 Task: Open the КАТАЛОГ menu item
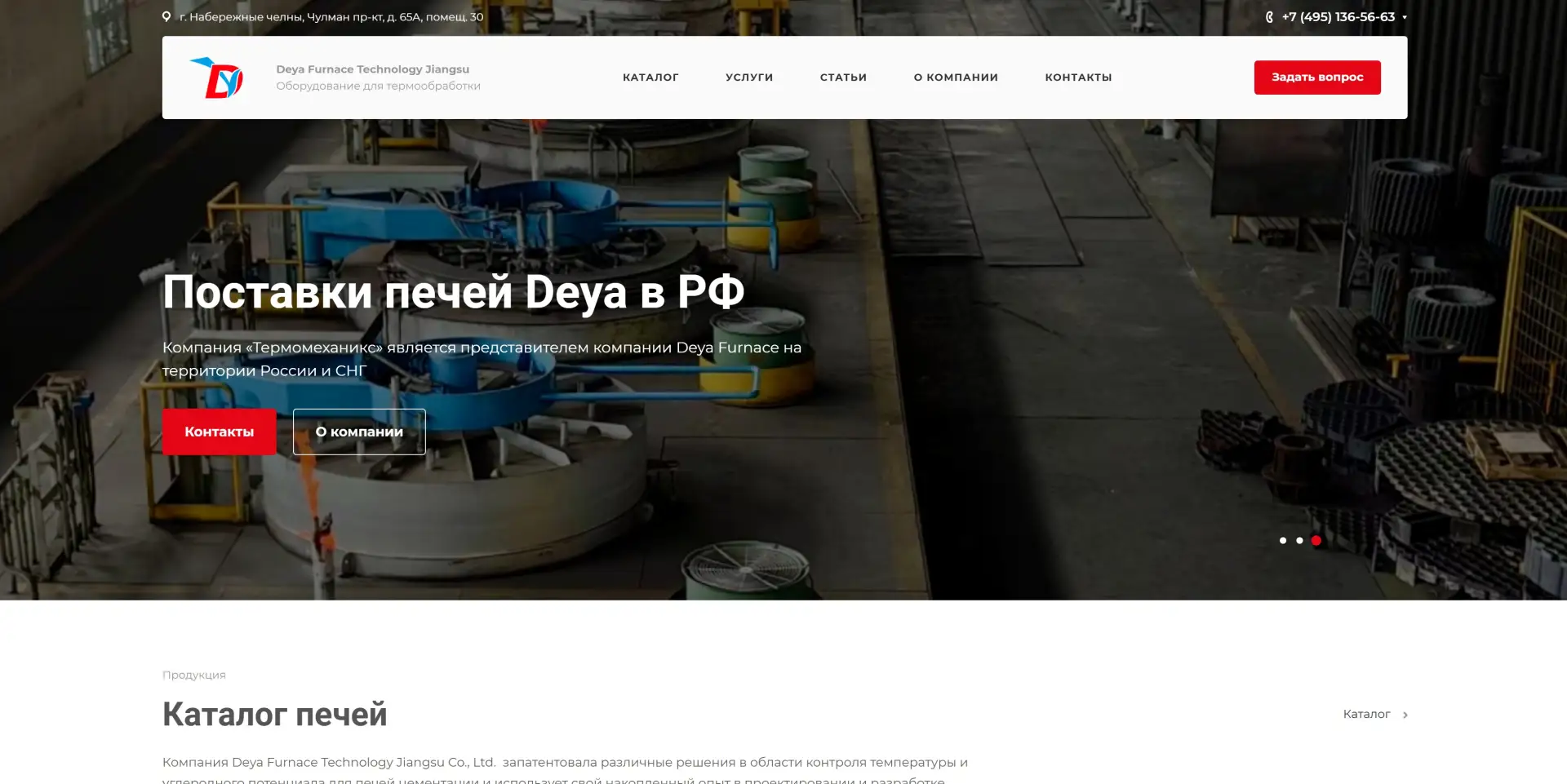click(x=650, y=78)
